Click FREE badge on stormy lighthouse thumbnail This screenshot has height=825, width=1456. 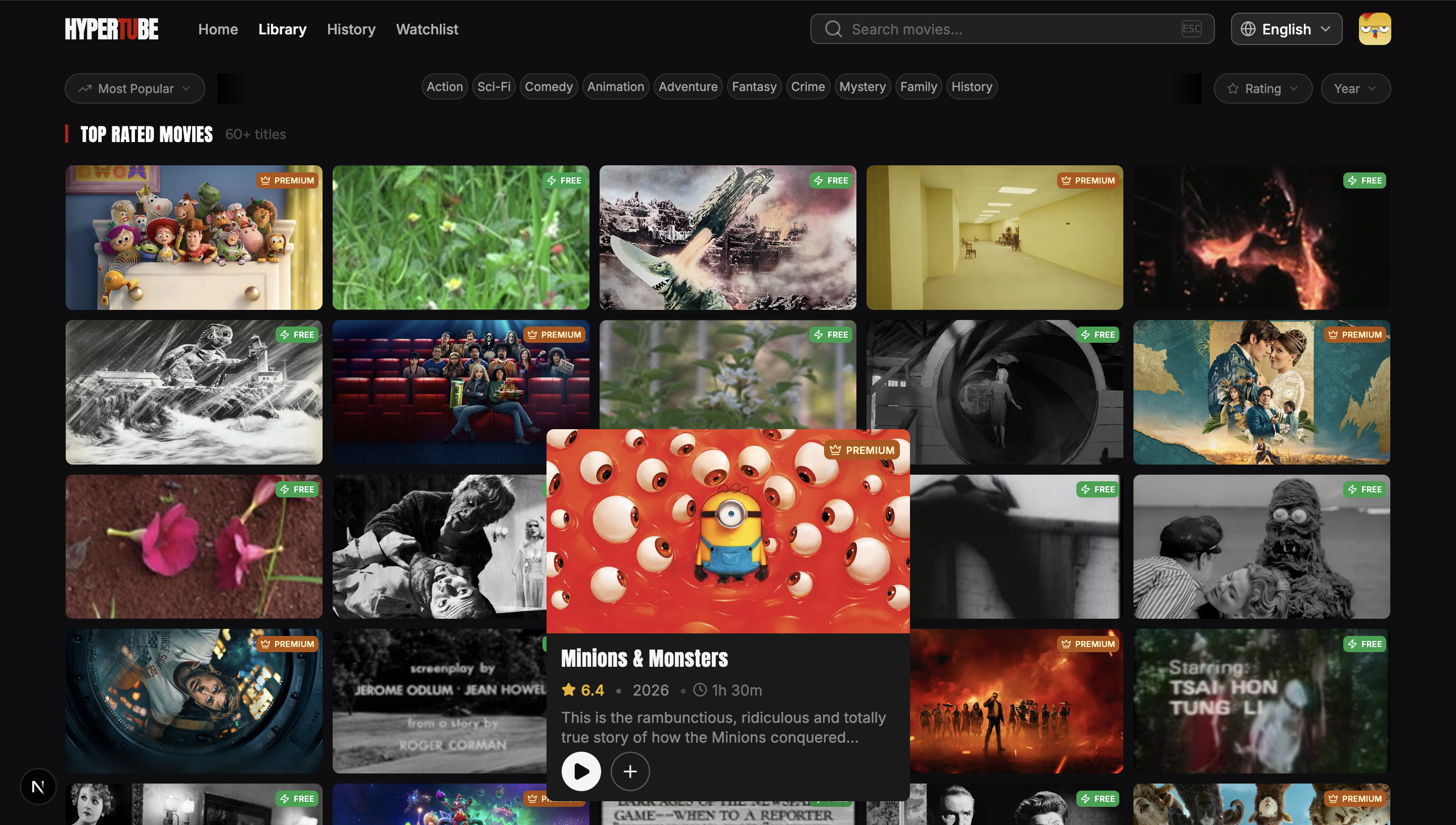pyautogui.click(x=297, y=334)
